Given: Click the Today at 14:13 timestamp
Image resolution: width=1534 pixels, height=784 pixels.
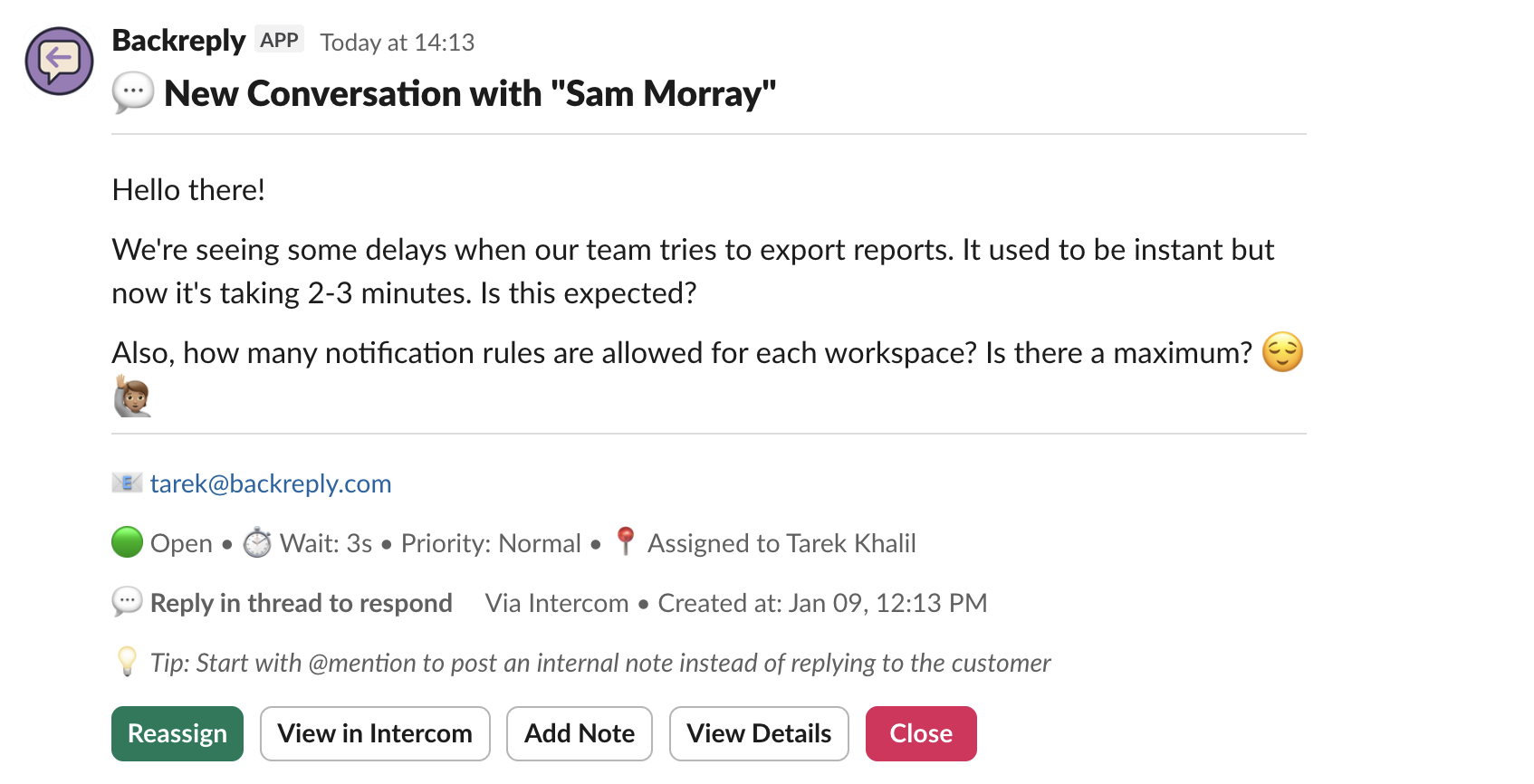Looking at the screenshot, I should coord(397,43).
